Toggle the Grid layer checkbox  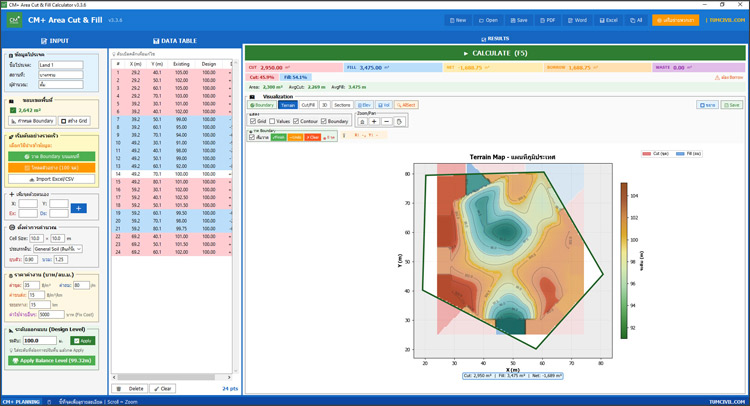pos(254,121)
